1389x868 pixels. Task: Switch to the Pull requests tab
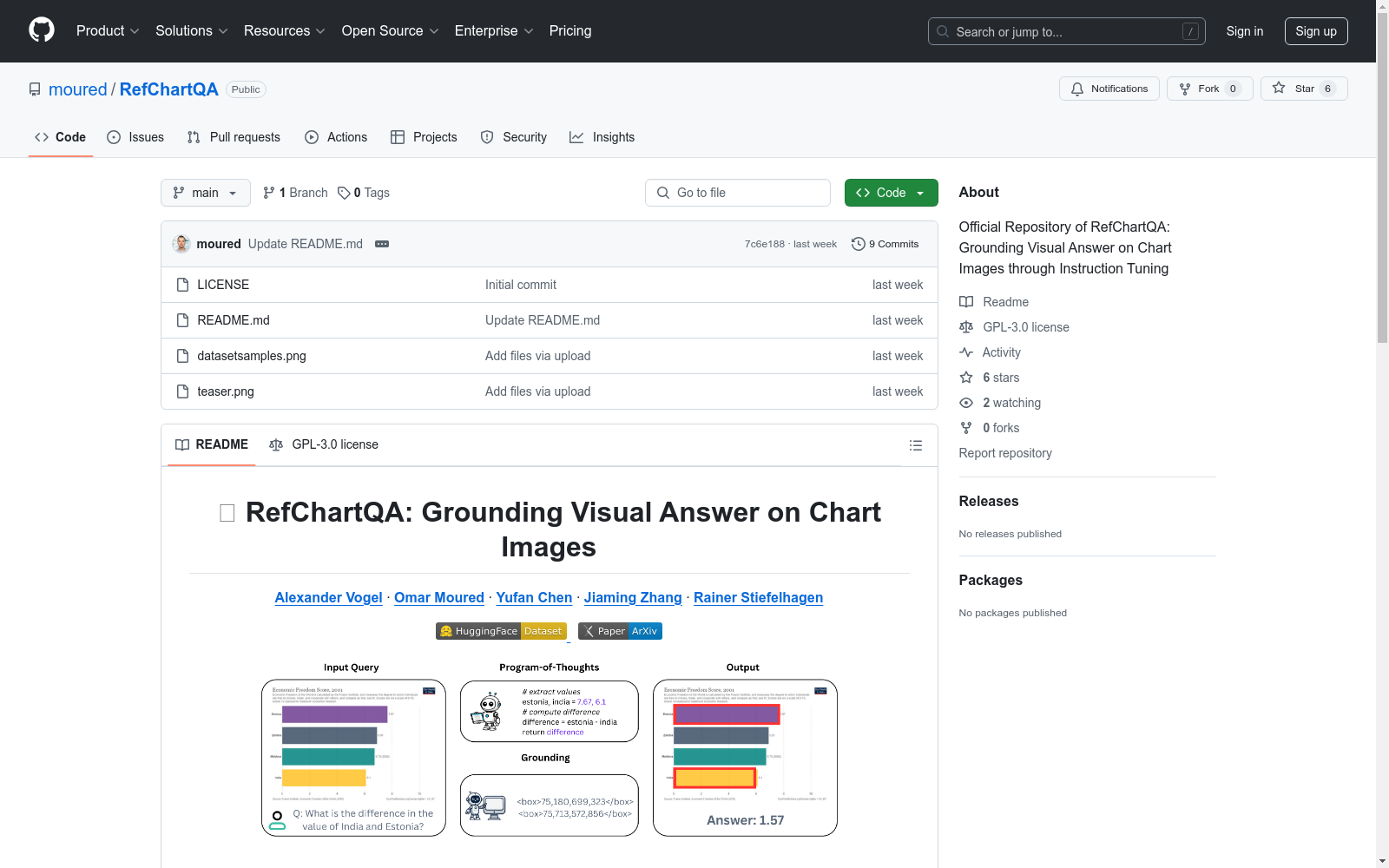pos(234,137)
